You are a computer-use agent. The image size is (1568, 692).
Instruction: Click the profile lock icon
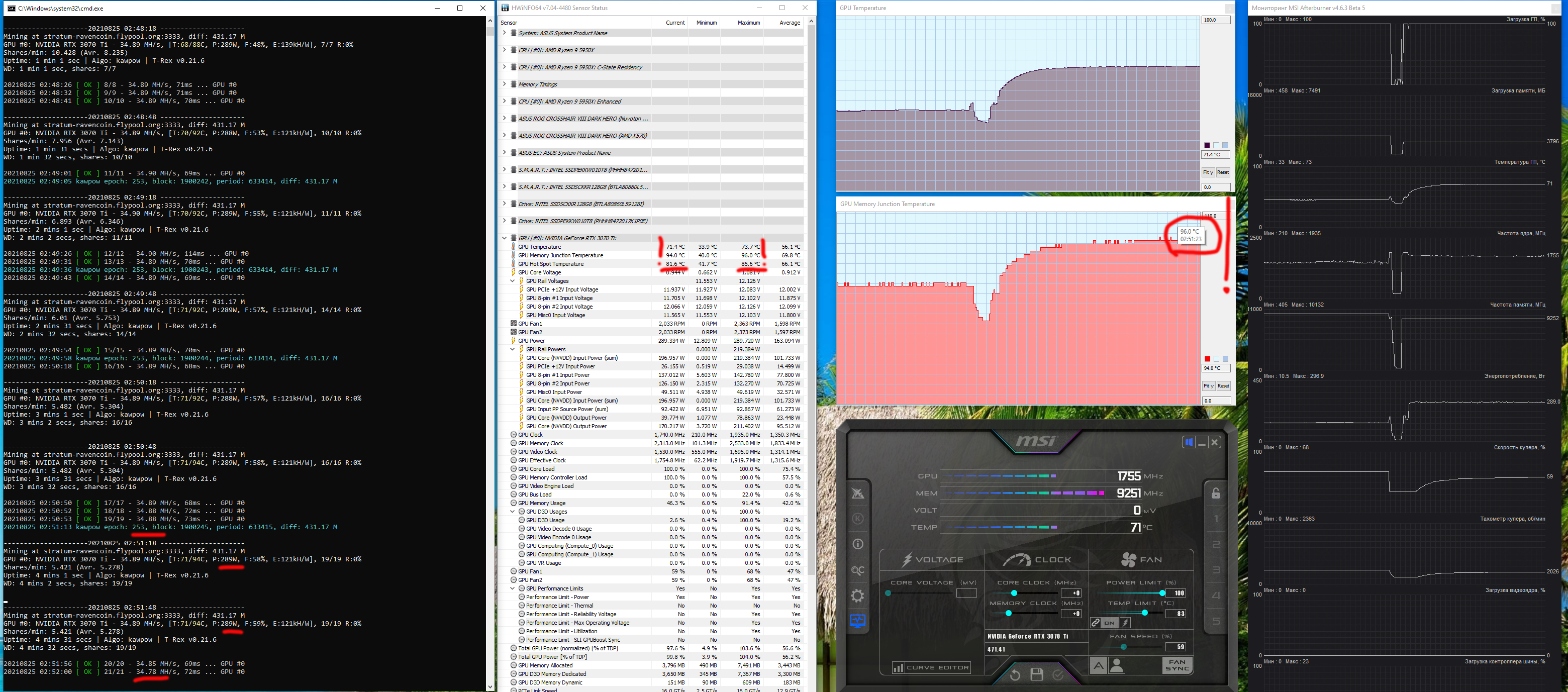(x=1216, y=493)
